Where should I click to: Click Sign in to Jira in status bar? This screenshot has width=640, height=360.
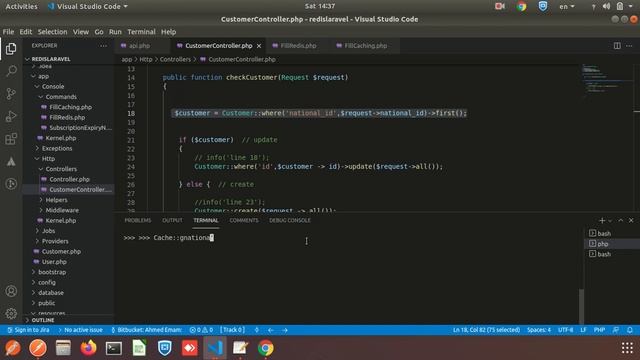[x=28, y=330]
